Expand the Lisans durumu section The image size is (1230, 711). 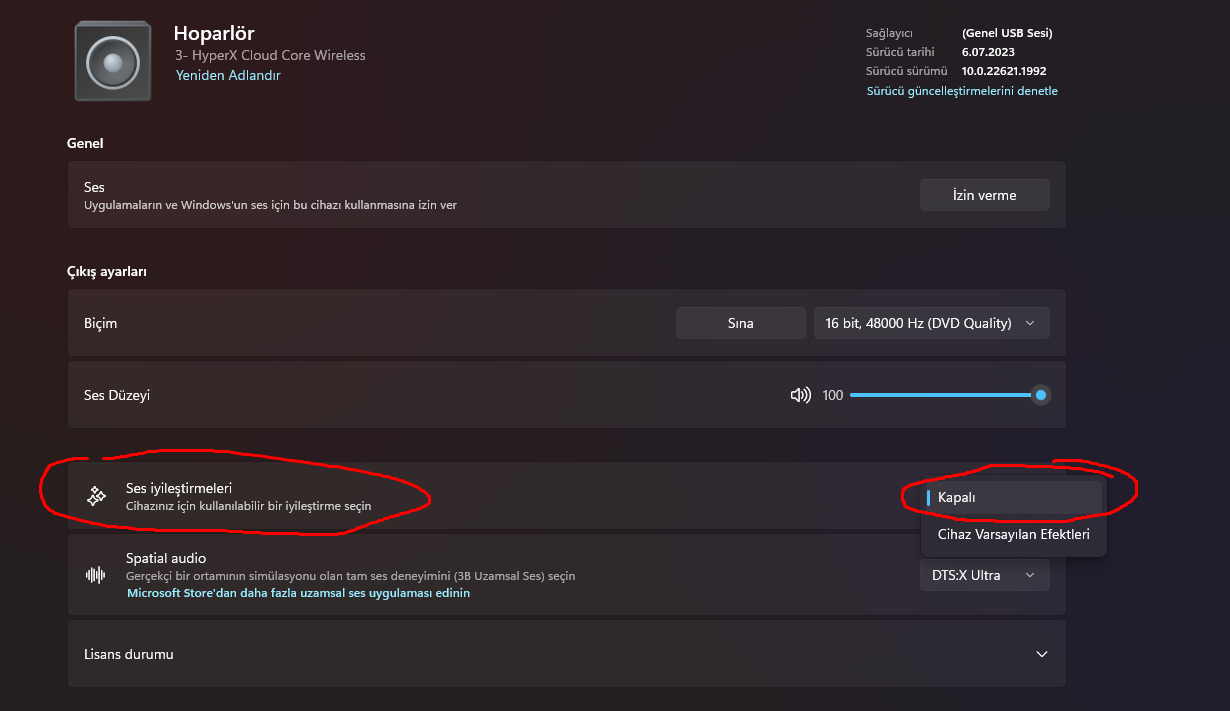point(1042,654)
